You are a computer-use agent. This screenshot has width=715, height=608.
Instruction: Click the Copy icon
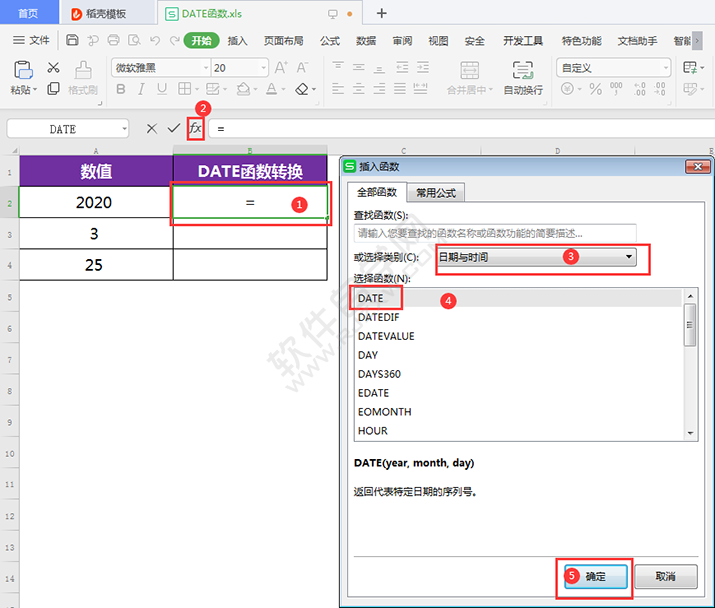tap(53, 88)
